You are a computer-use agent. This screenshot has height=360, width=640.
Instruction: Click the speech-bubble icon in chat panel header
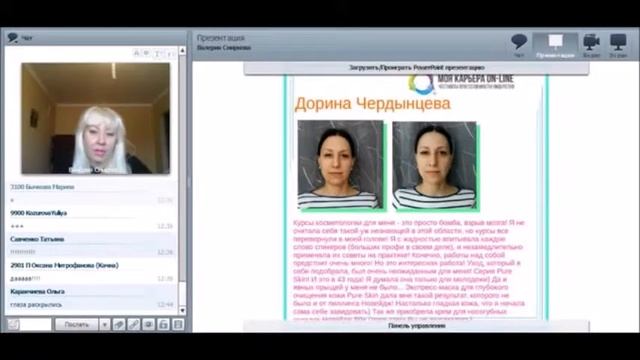tap(13, 38)
